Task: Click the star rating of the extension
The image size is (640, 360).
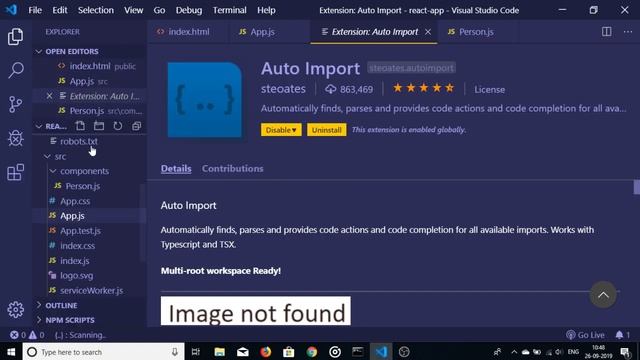Action: (x=424, y=88)
